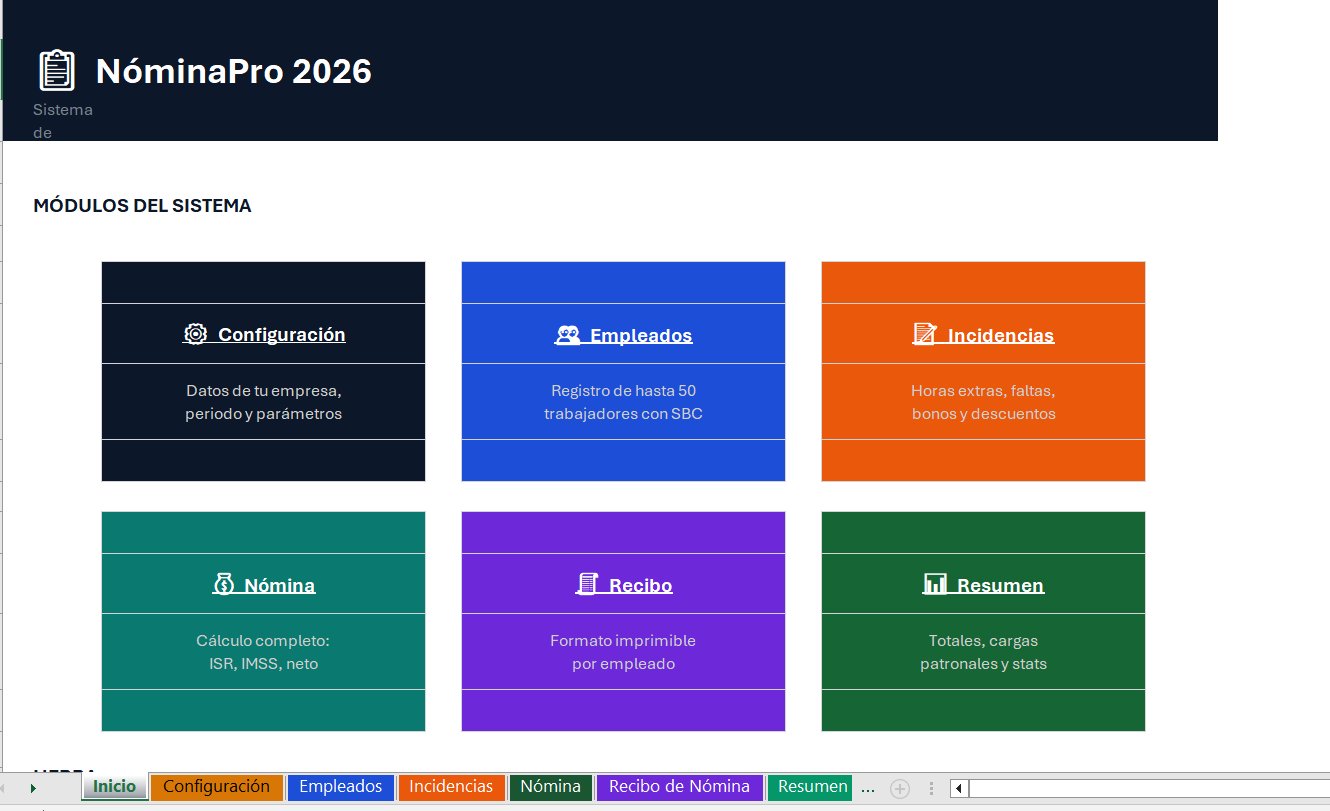Follow the underlined Resumen link
The width and height of the screenshot is (1330, 811).
click(1000, 584)
